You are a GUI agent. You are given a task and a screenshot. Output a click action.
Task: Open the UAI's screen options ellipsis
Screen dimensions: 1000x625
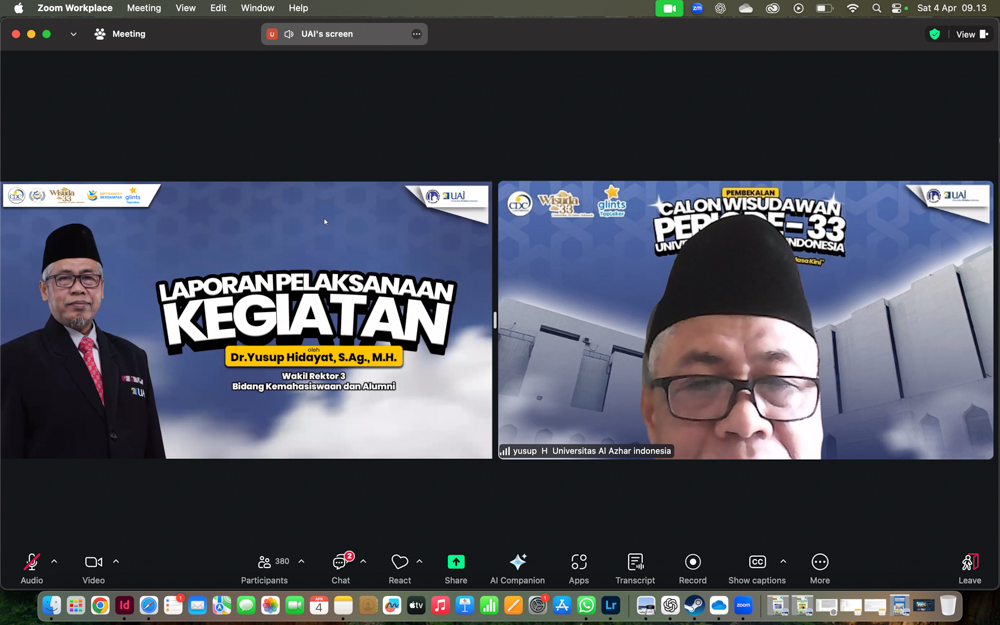pos(416,34)
